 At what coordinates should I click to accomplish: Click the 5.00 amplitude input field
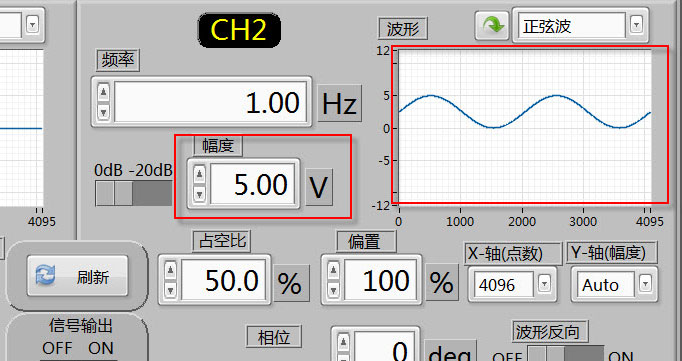252,184
